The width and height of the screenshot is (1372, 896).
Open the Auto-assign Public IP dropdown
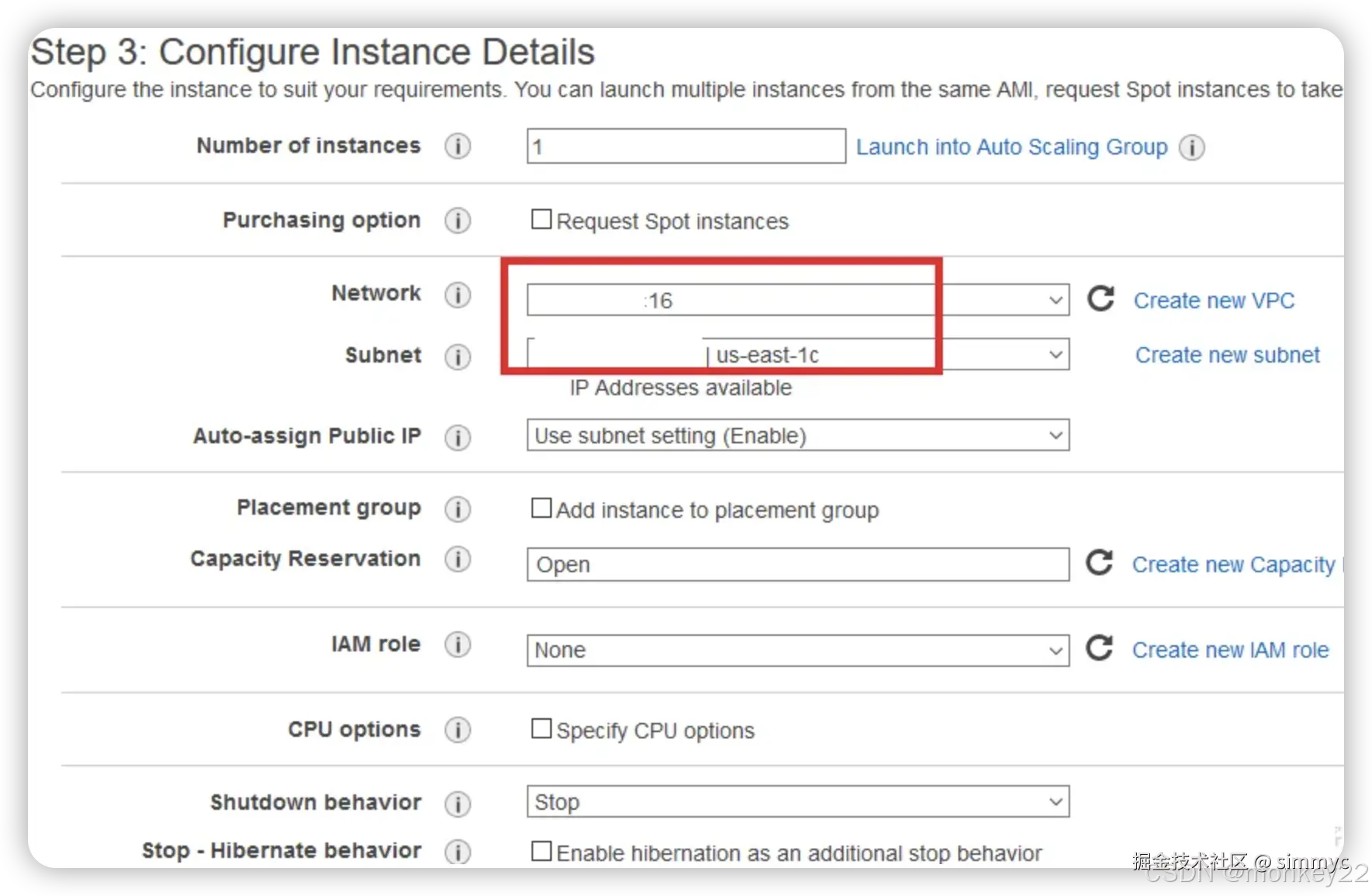tap(798, 436)
